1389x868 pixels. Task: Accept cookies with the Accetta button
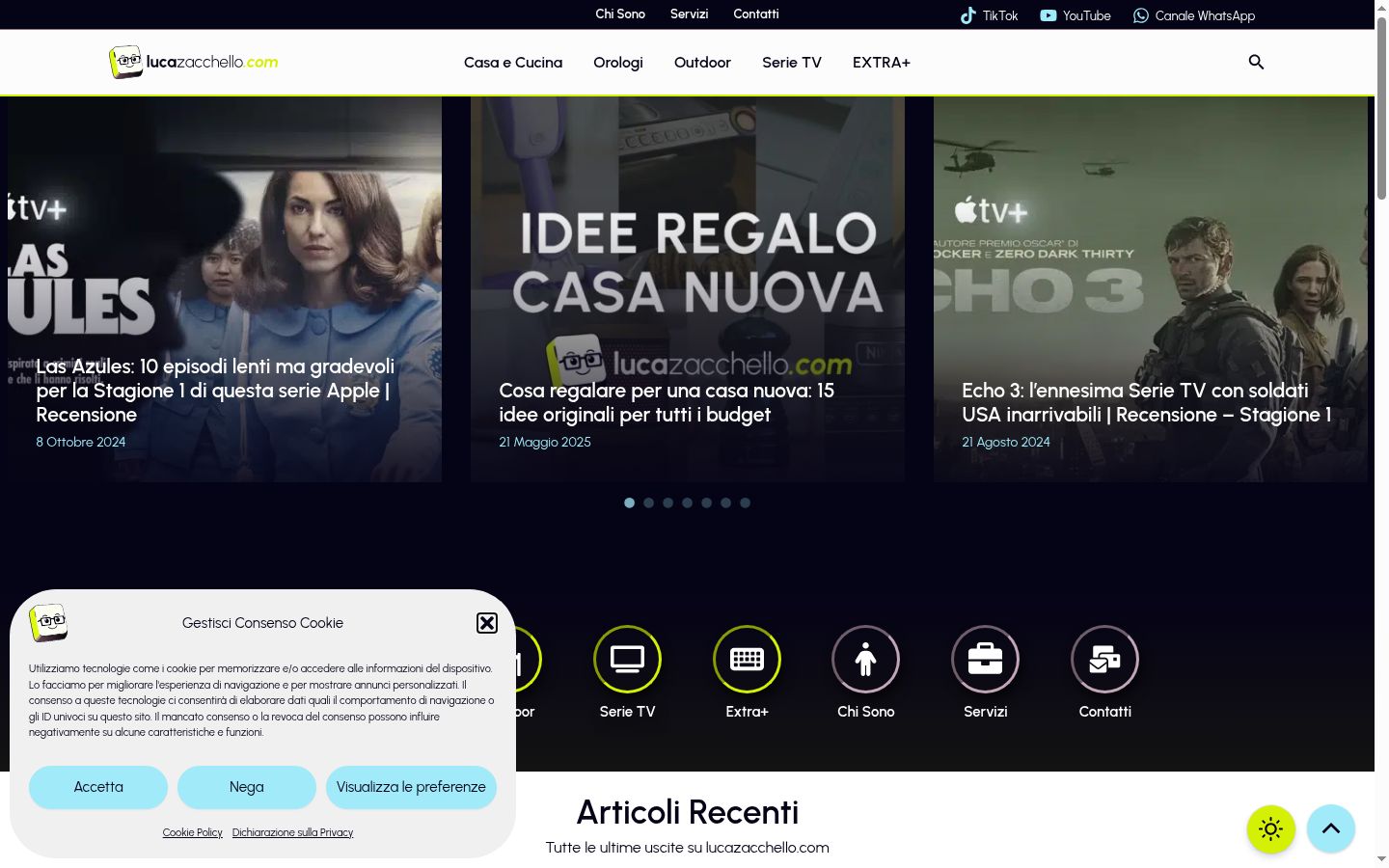pos(98,787)
